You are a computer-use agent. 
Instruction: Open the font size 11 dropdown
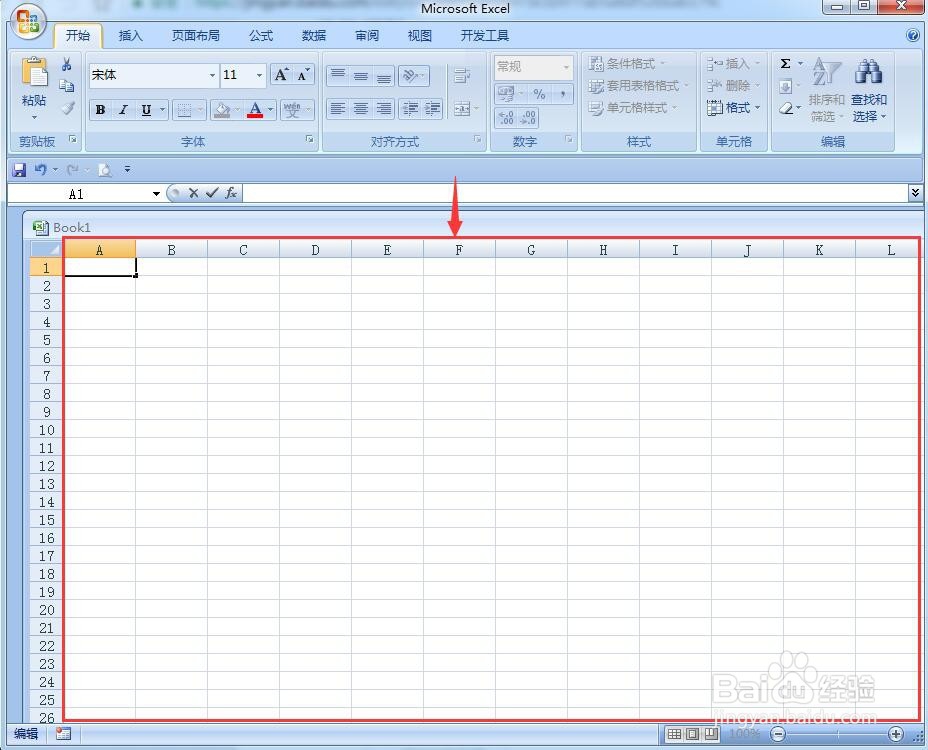[x=259, y=75]
